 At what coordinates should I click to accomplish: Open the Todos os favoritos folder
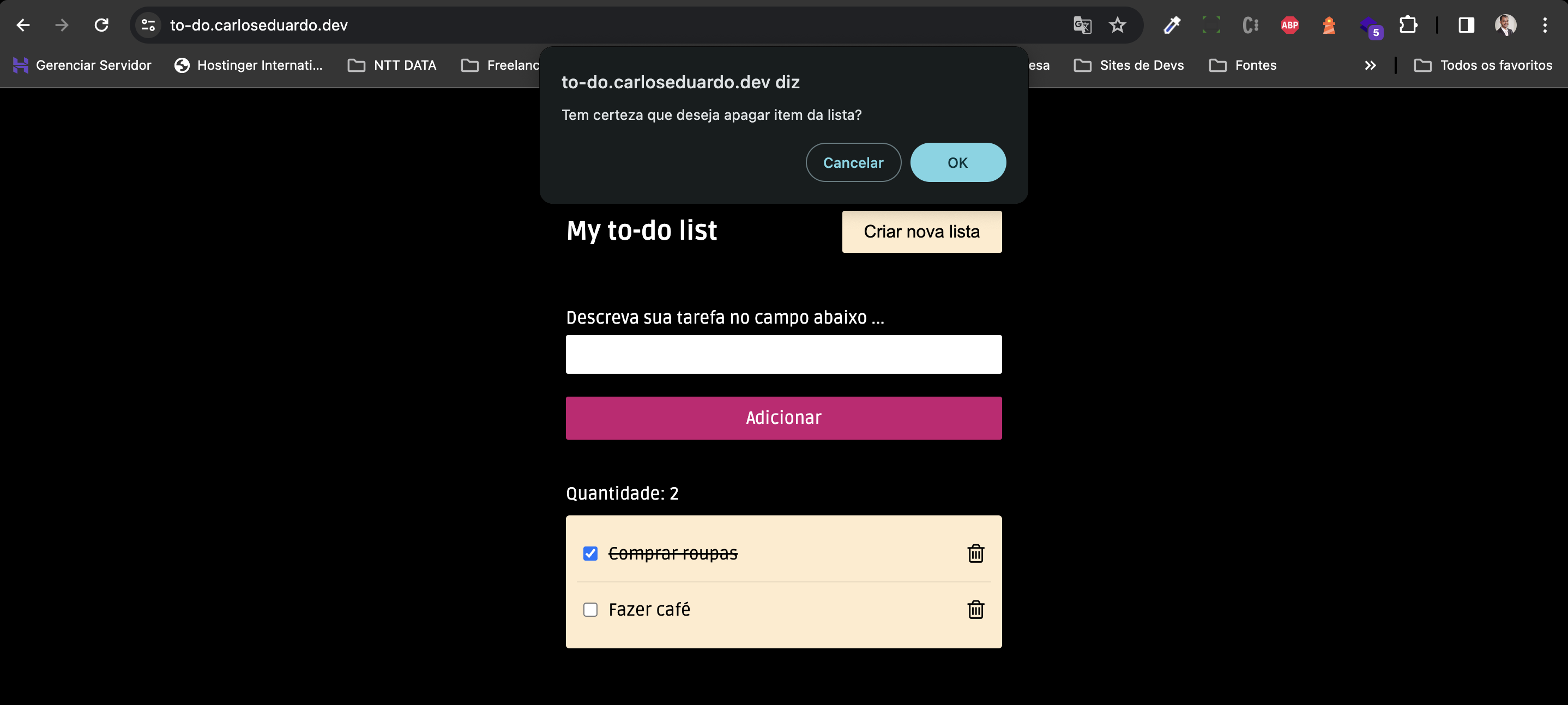coord(1482,65)
